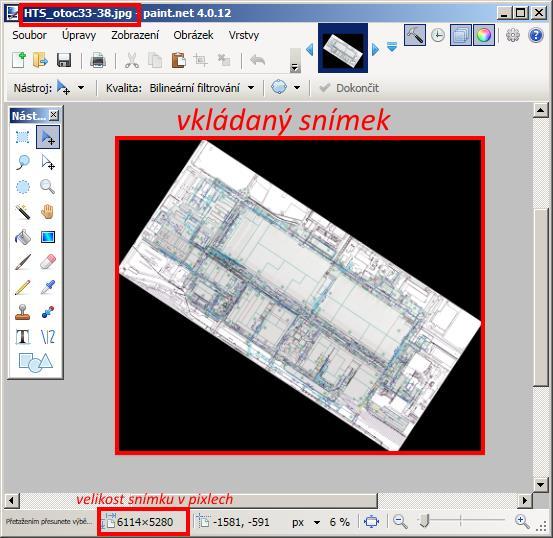Open the image list dropdown arrow
Screen dimensions: 553x538
point(392,47)
